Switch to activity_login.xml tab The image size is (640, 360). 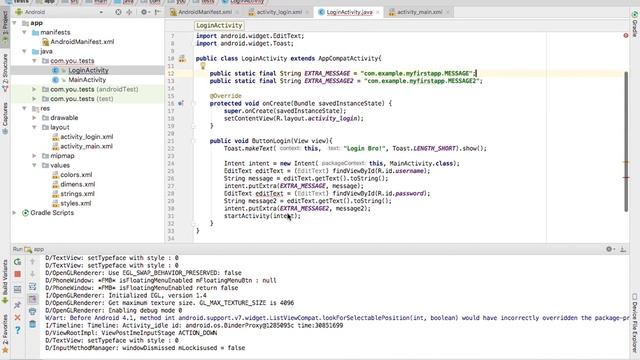279,12
